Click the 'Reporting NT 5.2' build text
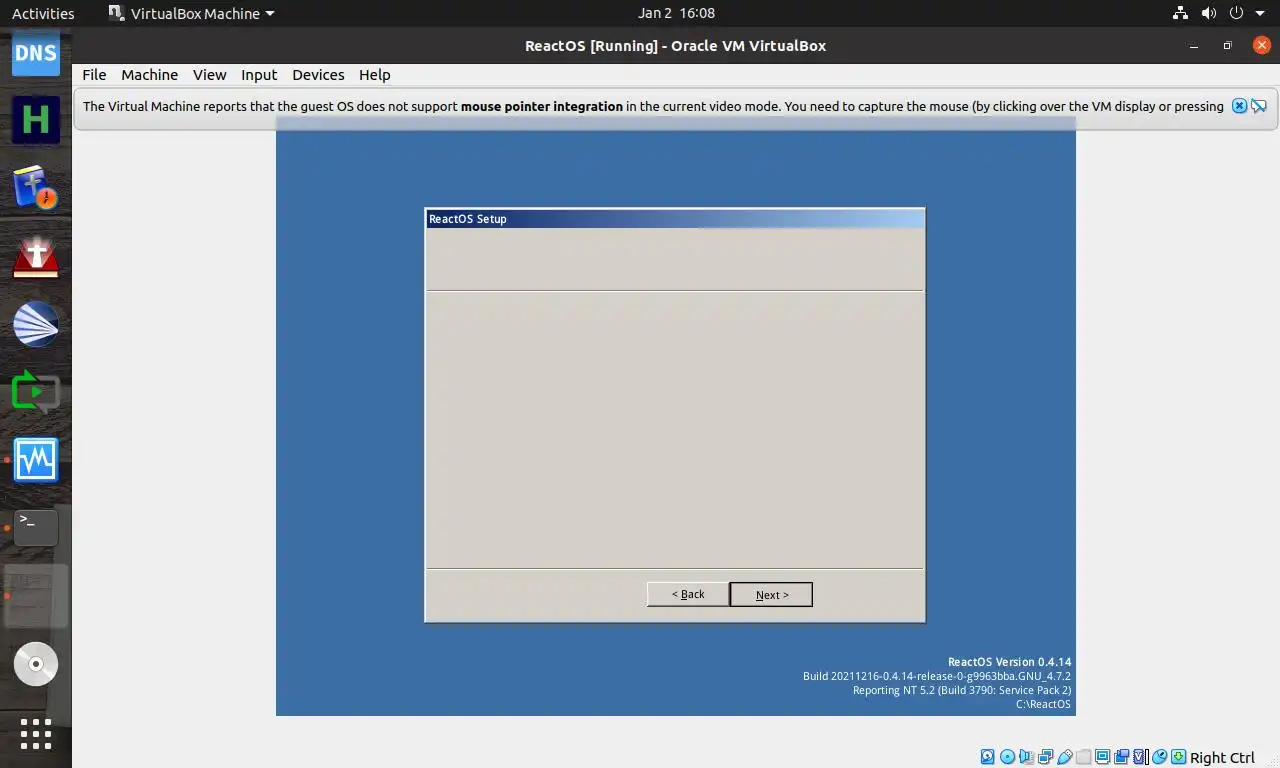Viewport: 1280px width, 768px height. coord(961,690)
